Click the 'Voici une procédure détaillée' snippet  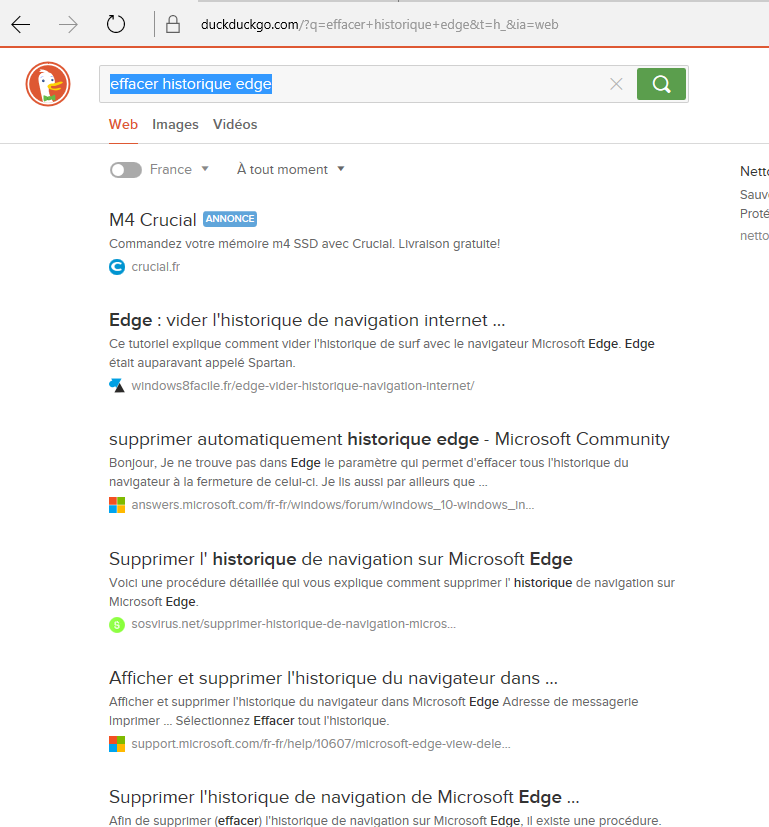tap(392, 592)
